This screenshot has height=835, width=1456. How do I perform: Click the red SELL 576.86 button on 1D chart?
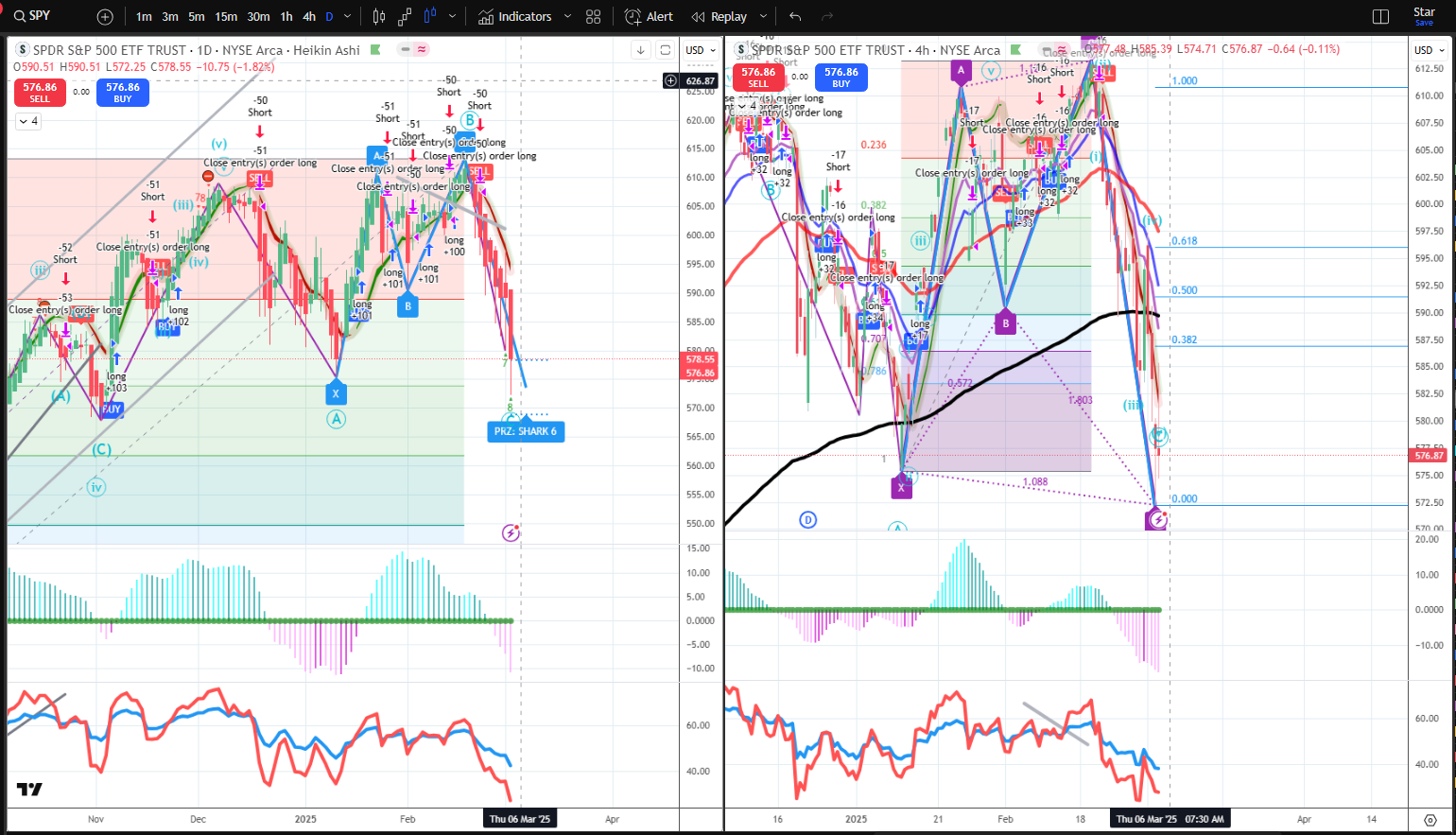40,92
